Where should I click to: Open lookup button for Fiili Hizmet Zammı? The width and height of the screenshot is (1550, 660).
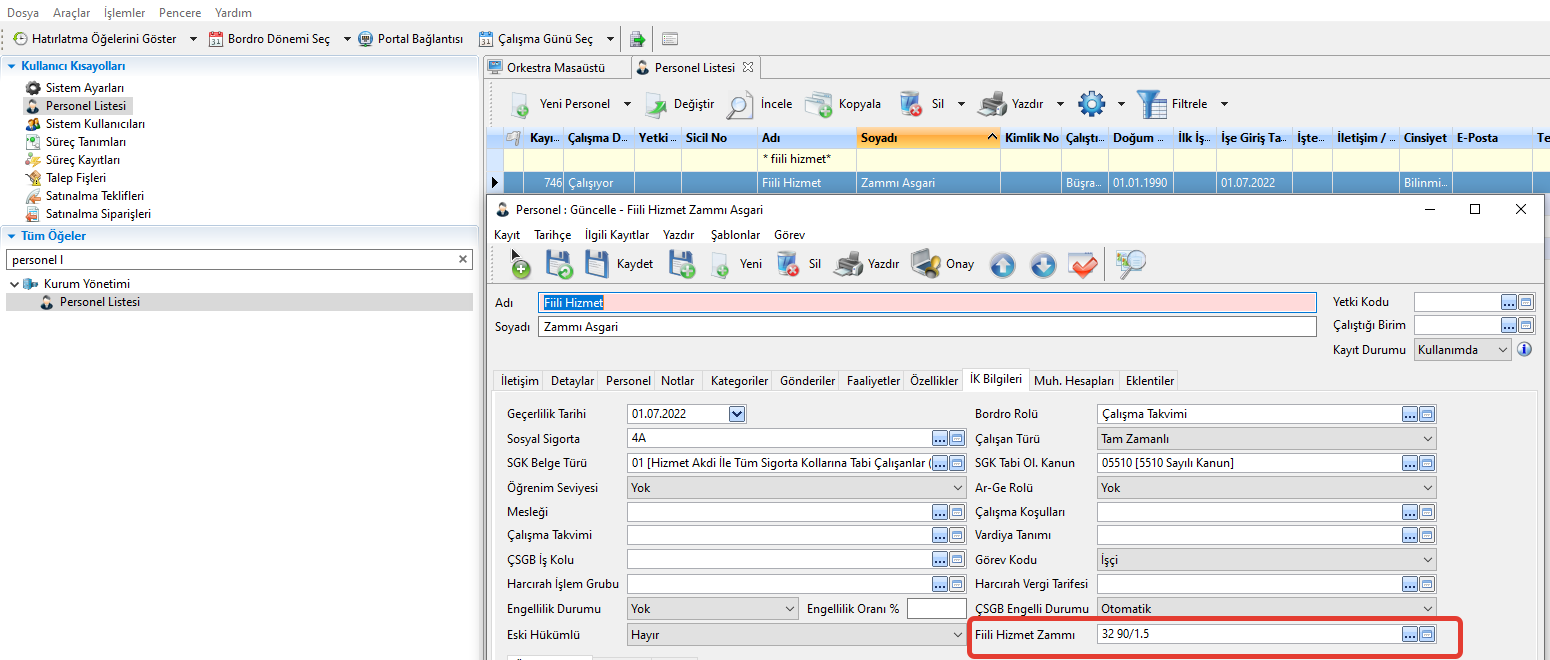click(1410, 634)
